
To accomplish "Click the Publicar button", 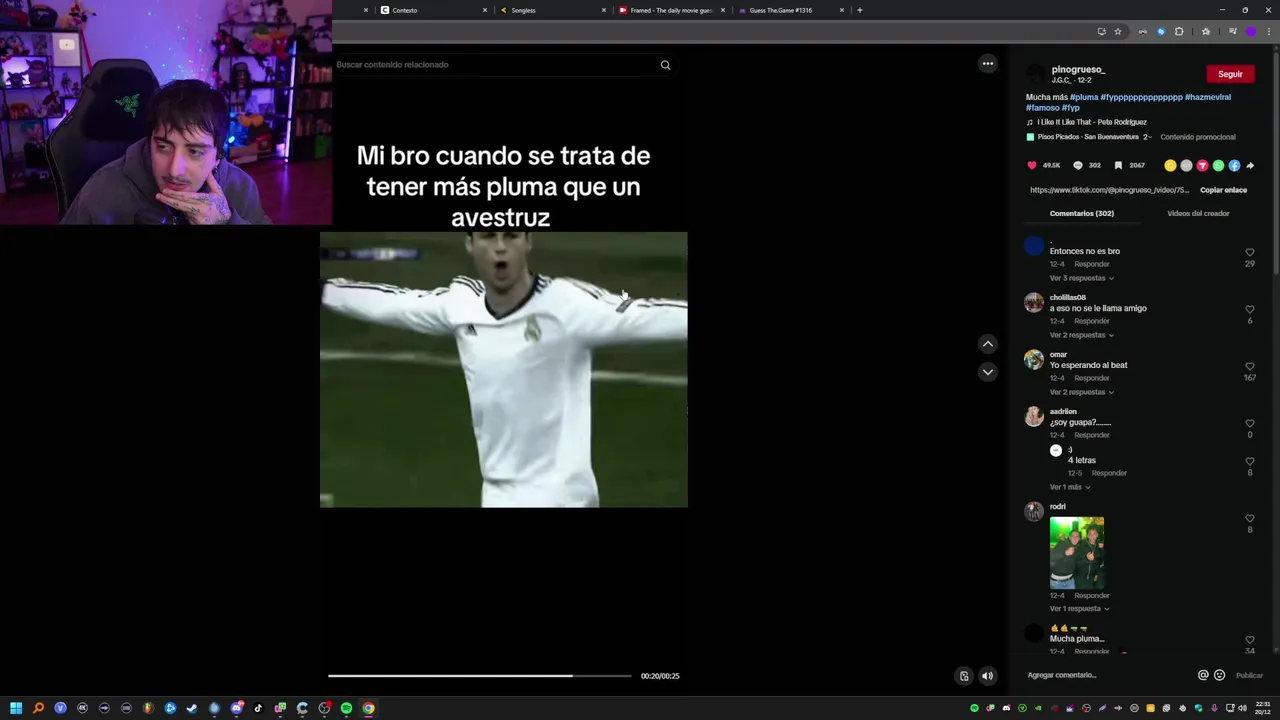I will (x=1249, y=675).
